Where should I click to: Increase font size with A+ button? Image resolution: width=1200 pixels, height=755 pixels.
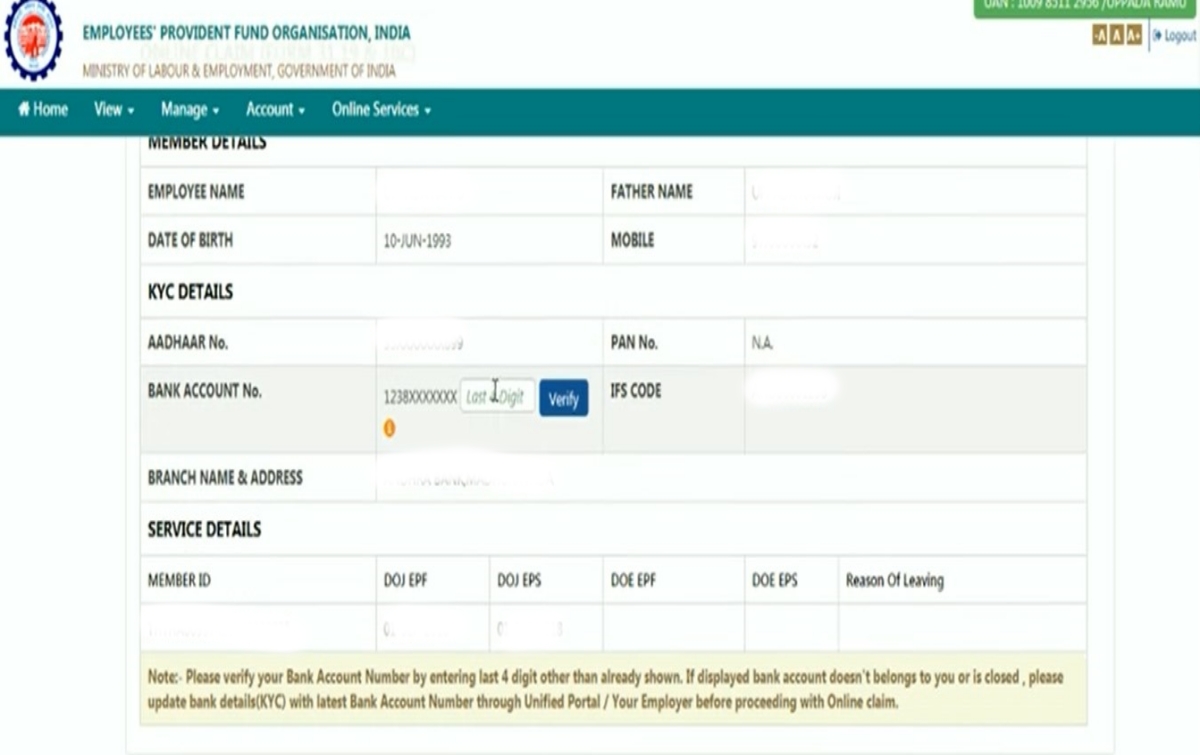[1134, 36]
